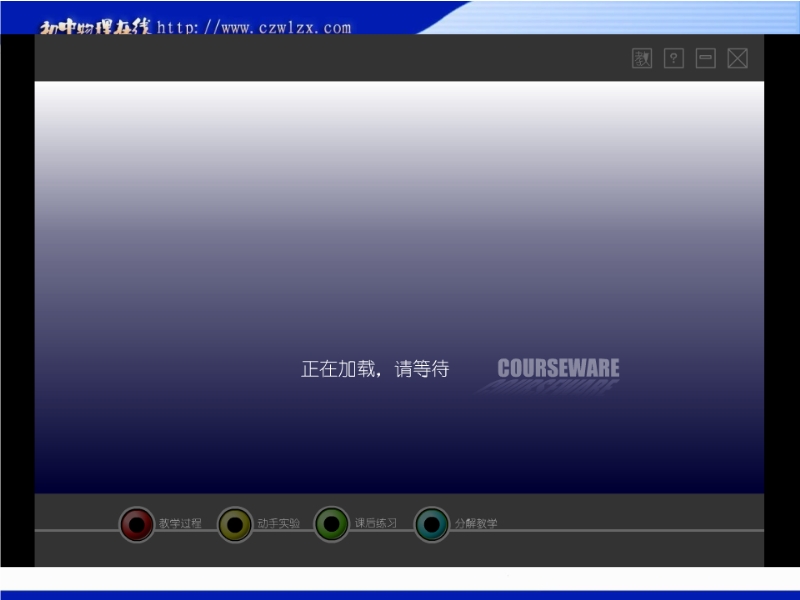Viewport: 800px width, 600px height.
Task: Close the courseware using the X box icon
Action: click(x=737, y=59)
